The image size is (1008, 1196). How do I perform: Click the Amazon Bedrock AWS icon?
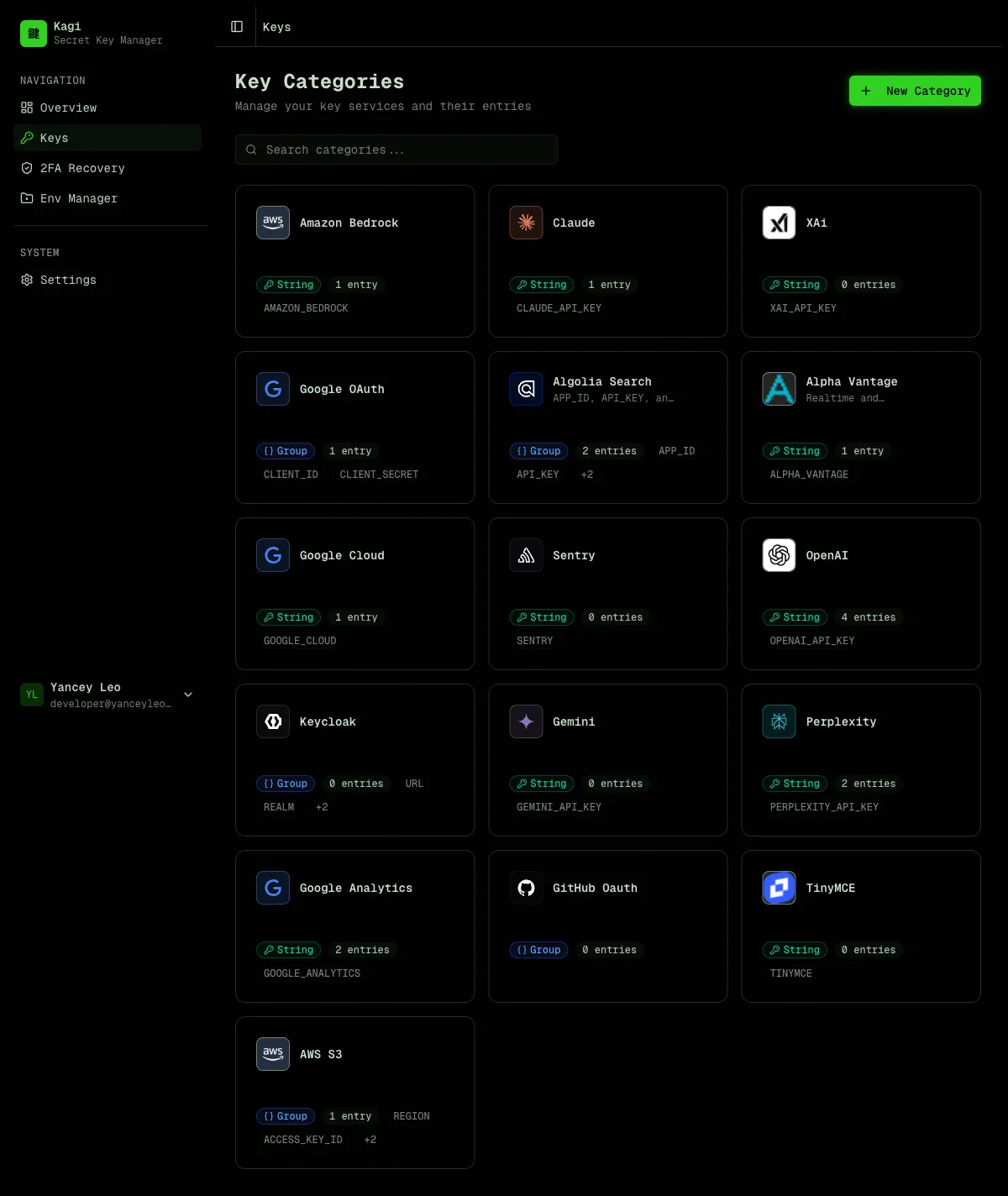(x=272, y=223)
